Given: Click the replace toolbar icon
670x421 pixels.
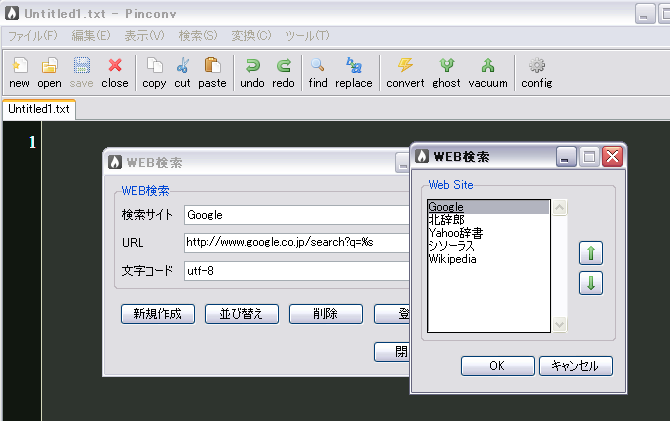Looking at the screenshot, I should (x=354, y=65).
